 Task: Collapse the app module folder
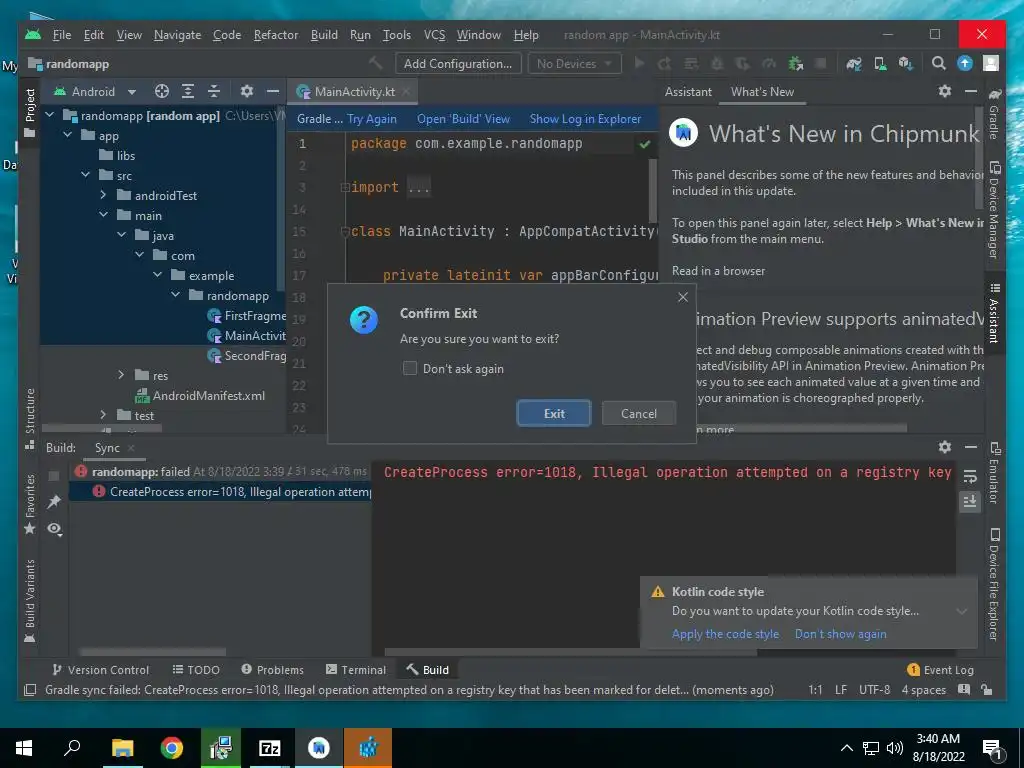pos(68,135)
